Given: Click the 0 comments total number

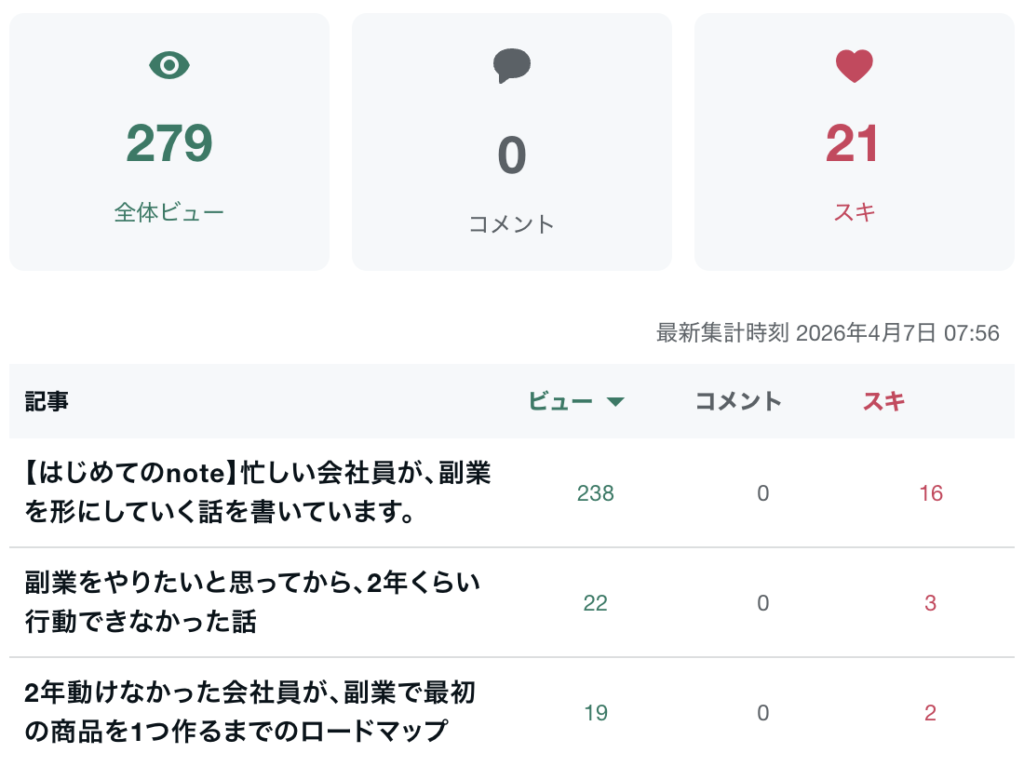Looking at the screenshot, I should pyautogui.click(x=511, y=156).
